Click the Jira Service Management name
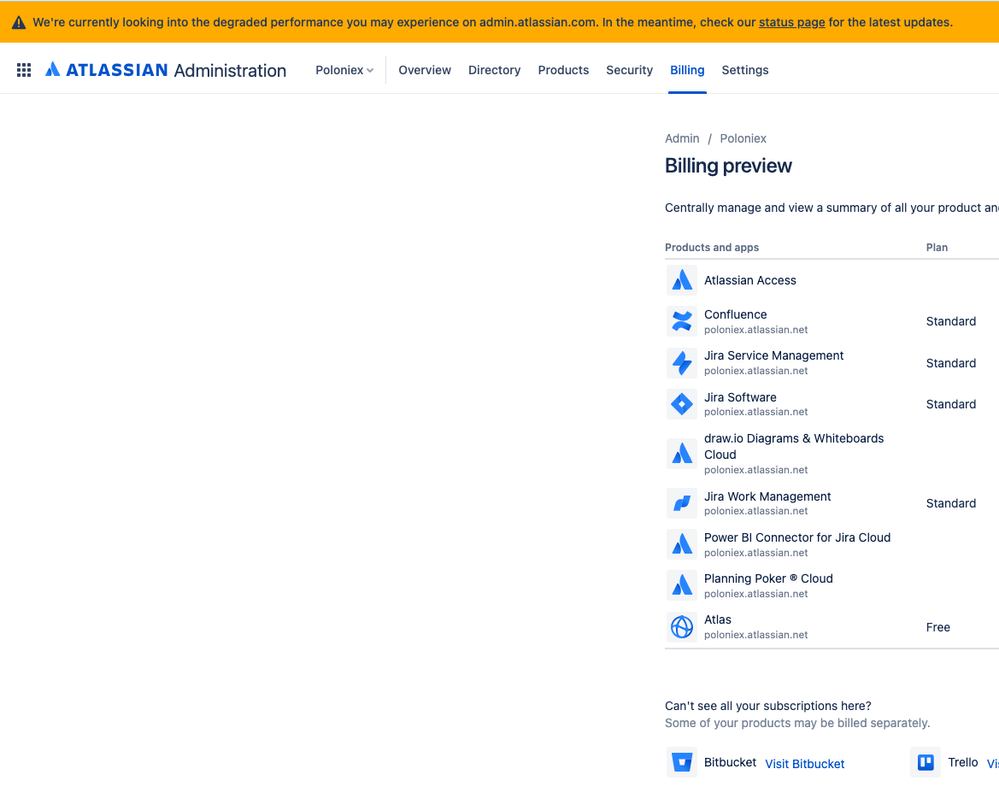This screenshot has height=786, width=999. pos(773,355)
